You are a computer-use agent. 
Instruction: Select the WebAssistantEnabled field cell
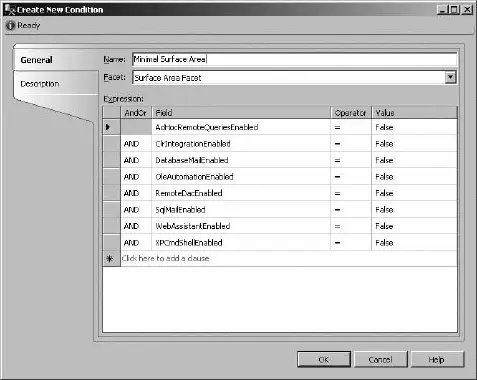pos(241,226)
